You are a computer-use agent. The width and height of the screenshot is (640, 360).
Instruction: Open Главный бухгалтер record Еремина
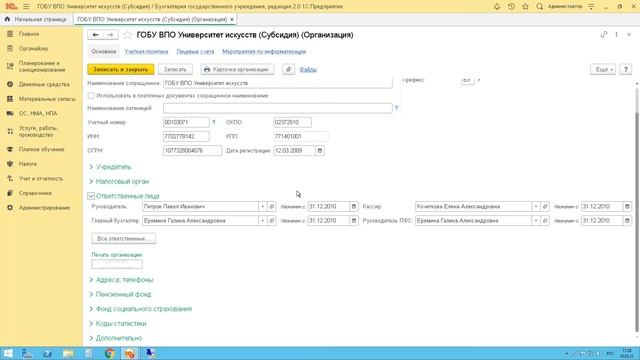coord(271,220)
